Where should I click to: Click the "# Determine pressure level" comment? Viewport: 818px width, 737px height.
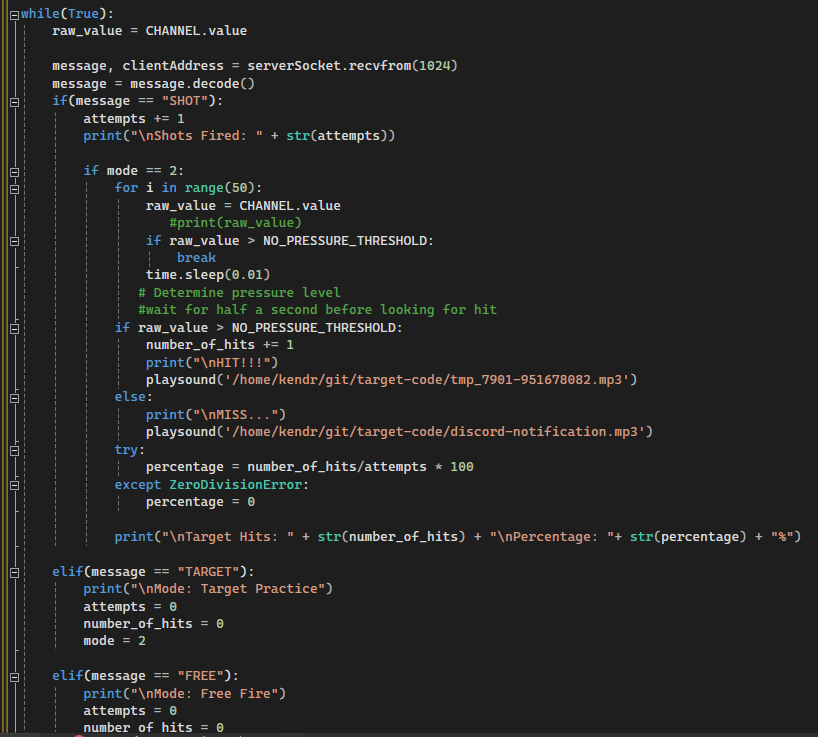(239, 293)
